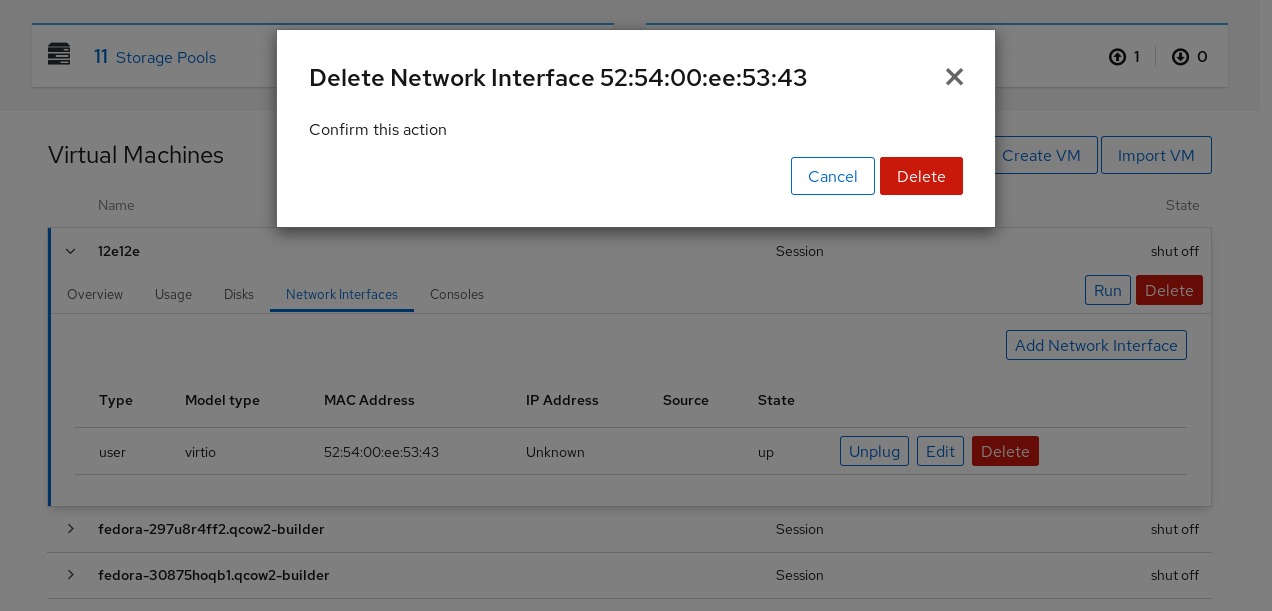Image resolution: width=1272 pixels, height=611 pixels.
Task: Collapse the 12e12e VM row
Action: tap(70, 251)
